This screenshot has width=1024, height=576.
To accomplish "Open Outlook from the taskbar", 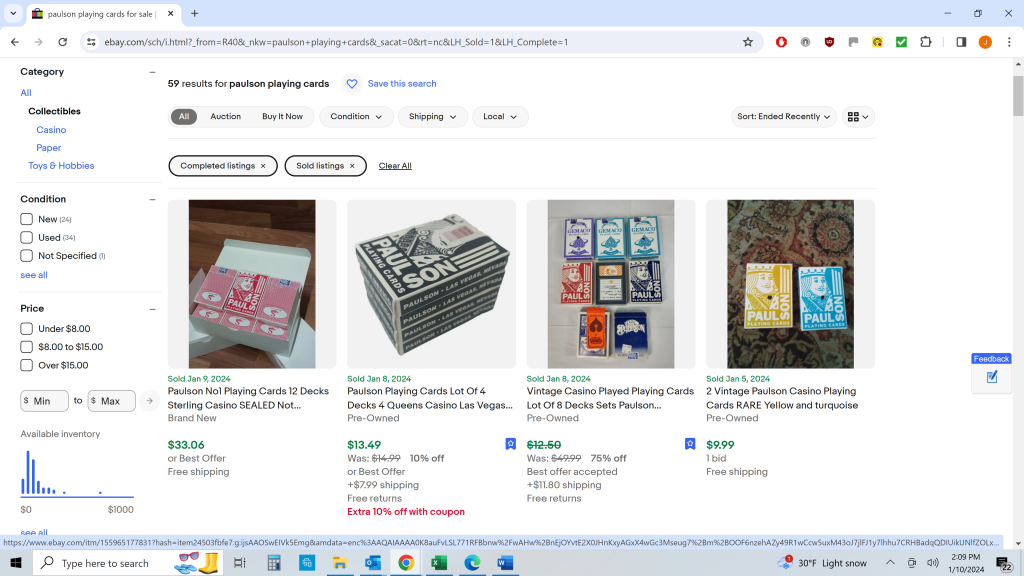I will tap(373, 563).
